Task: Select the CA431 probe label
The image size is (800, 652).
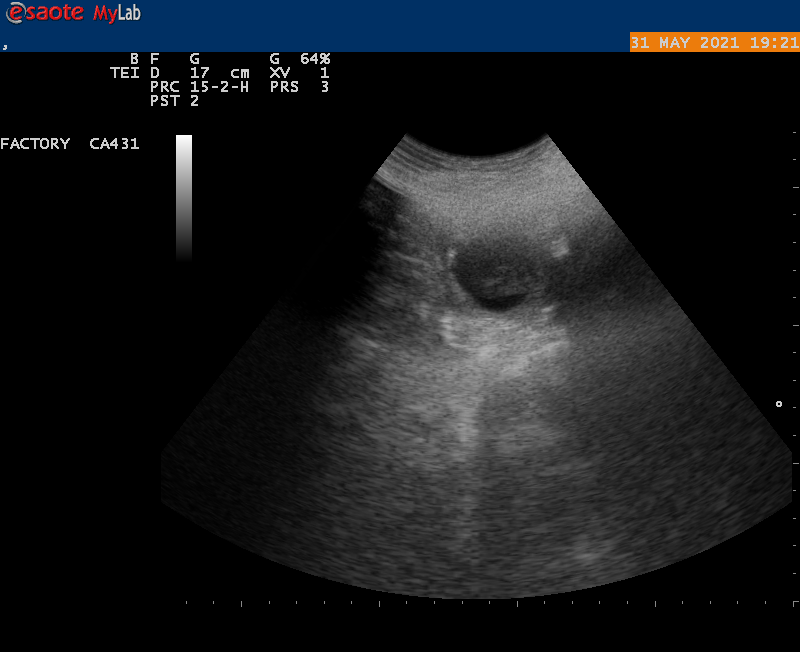Action: coord(114,144)
